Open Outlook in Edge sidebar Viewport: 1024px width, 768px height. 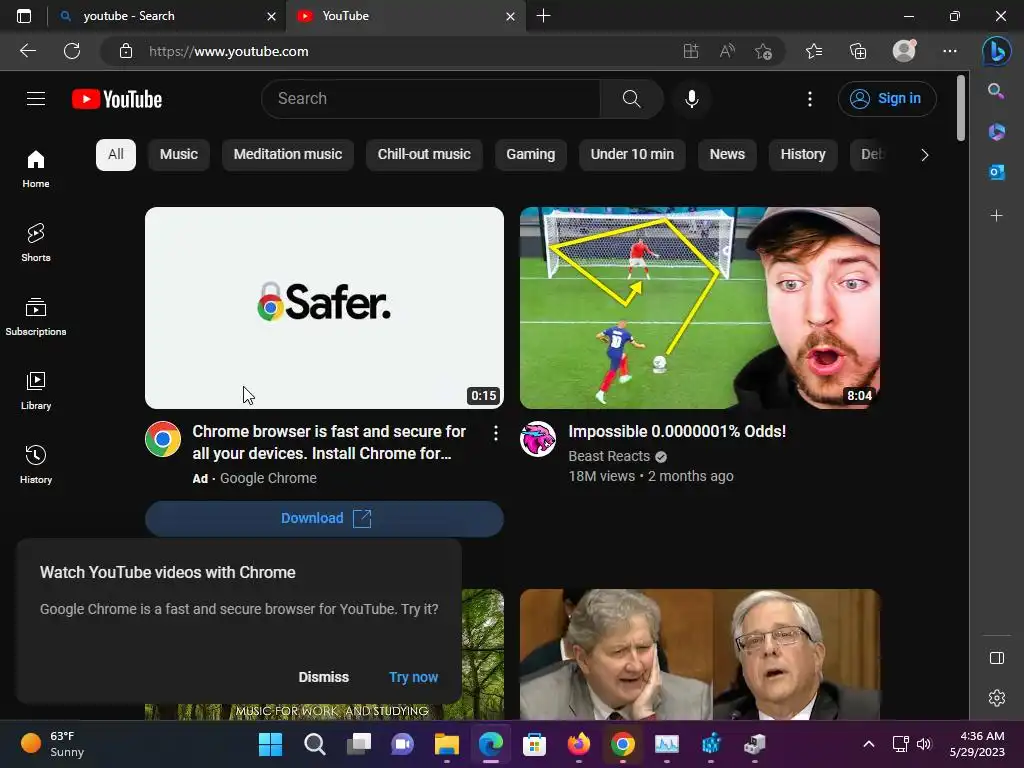[x=997, y=172]
